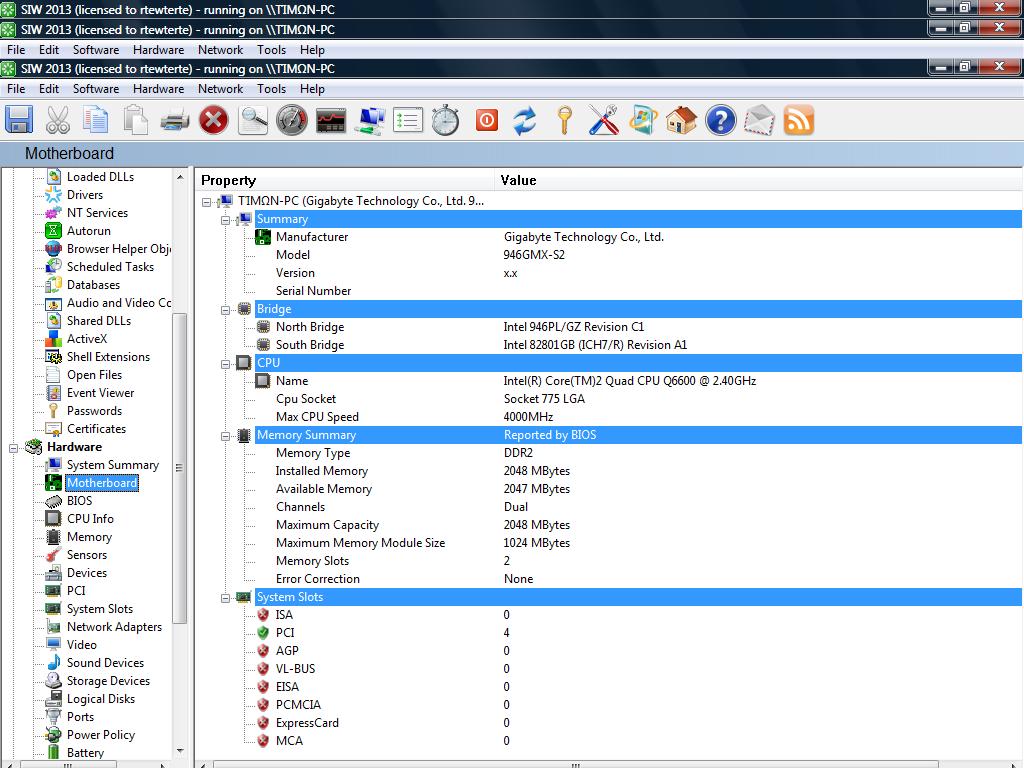Select Storage Devices in the tree

coord(108,680)
